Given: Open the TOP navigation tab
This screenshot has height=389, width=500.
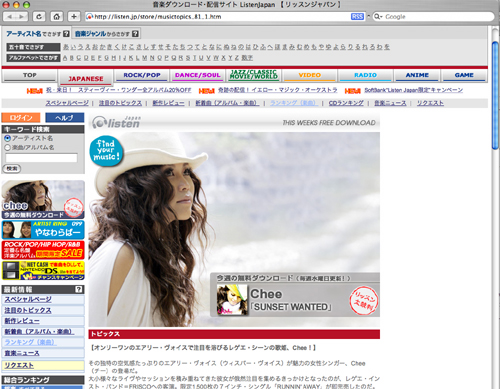Looking at the screenshot, I should [x=30, y=75].
